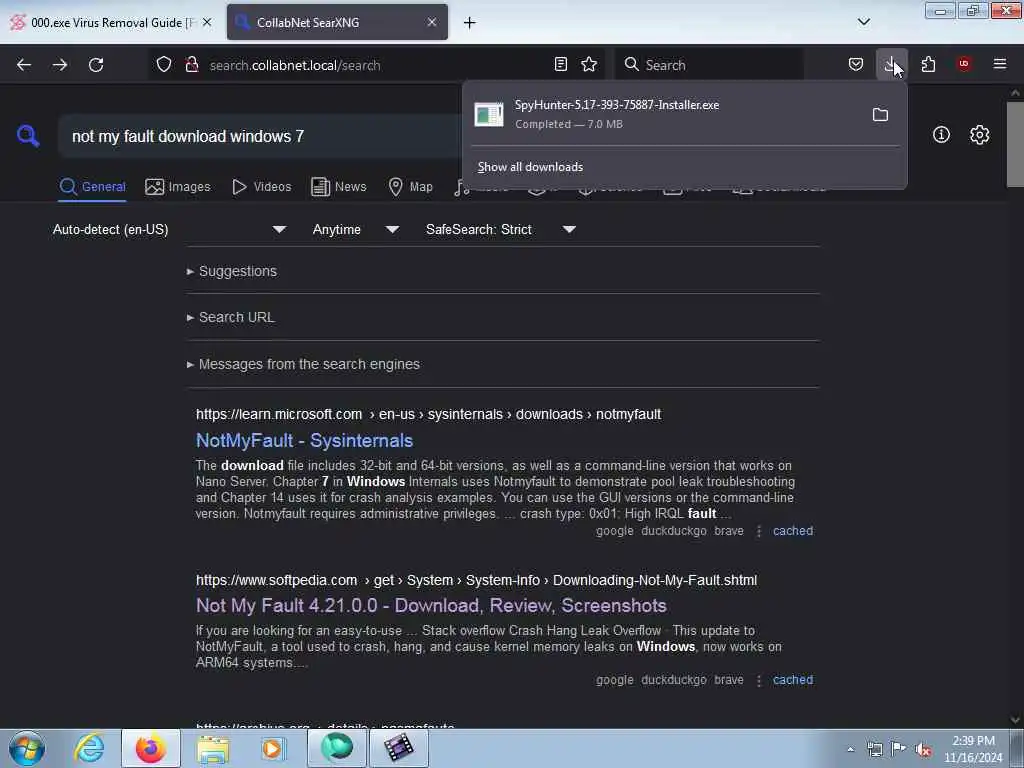This screenshot has height=768, width=1024.
Task: Open the SearXNG about info icon
Action: (941, 135)
